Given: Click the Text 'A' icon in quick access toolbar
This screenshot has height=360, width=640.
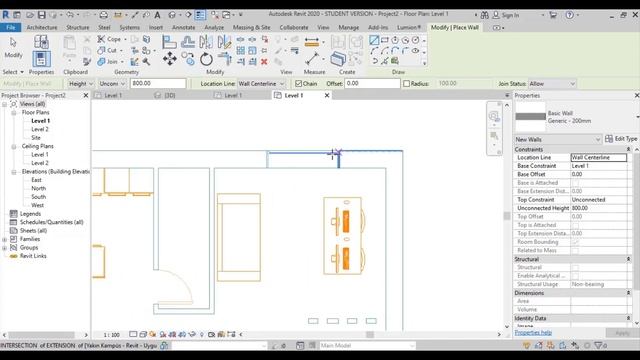Looking at the screenshot, I should click(157, 15).
